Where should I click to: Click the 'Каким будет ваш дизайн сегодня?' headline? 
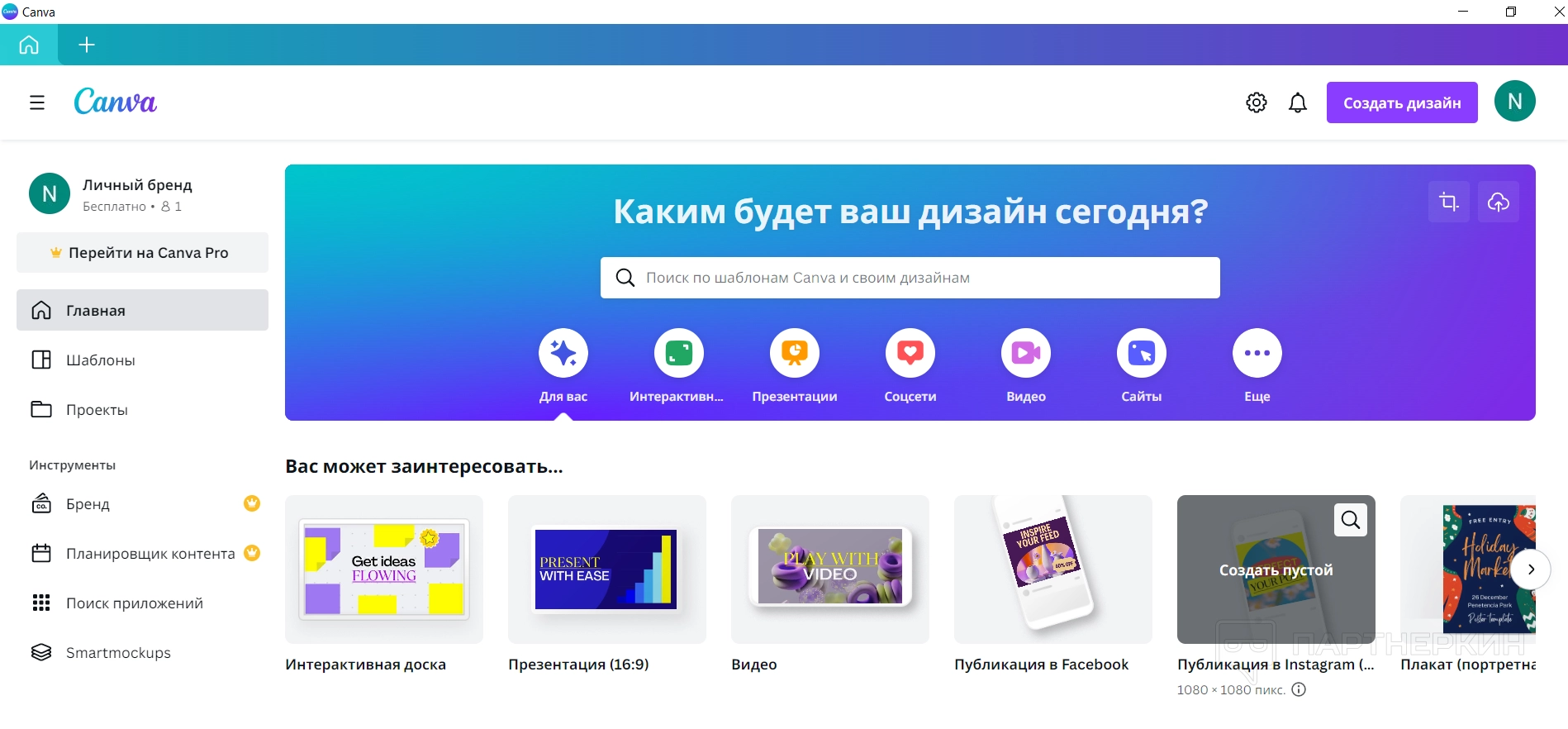coord(910,212)
